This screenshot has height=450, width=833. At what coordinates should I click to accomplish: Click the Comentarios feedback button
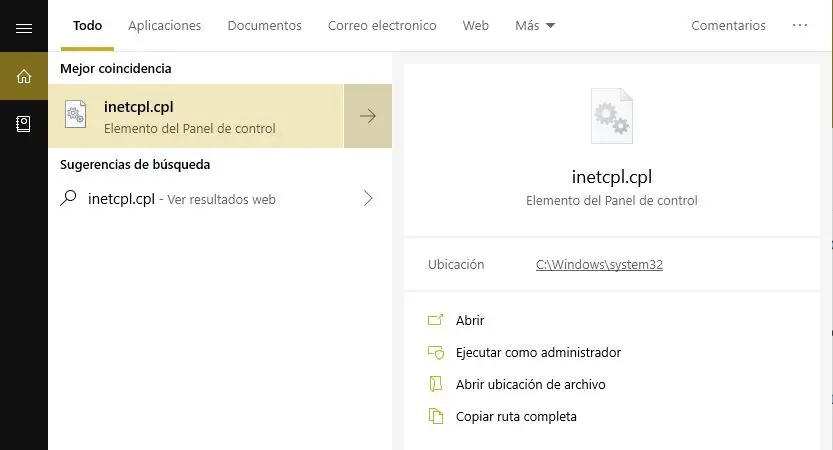coord(728,26)
